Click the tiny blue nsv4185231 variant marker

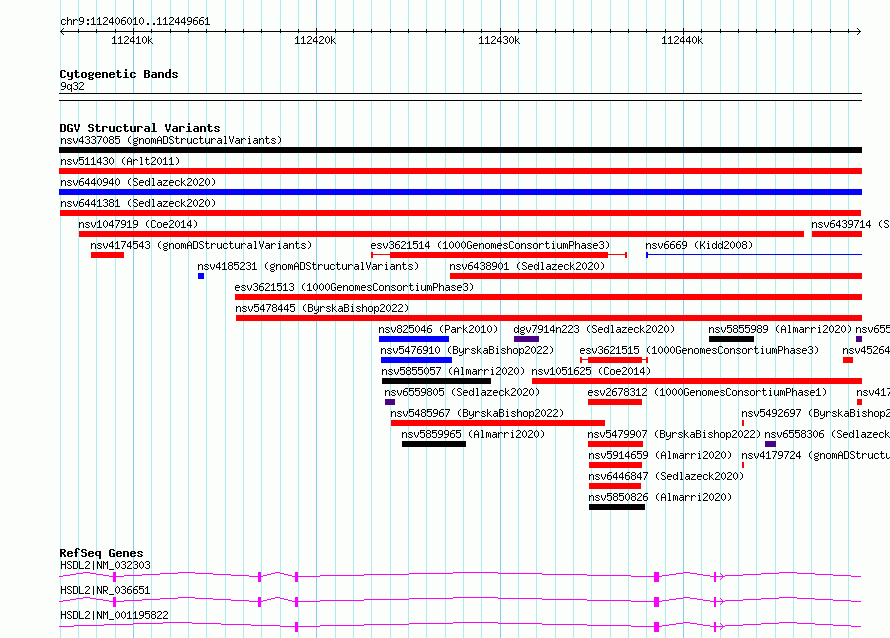(x=201, y=276)
